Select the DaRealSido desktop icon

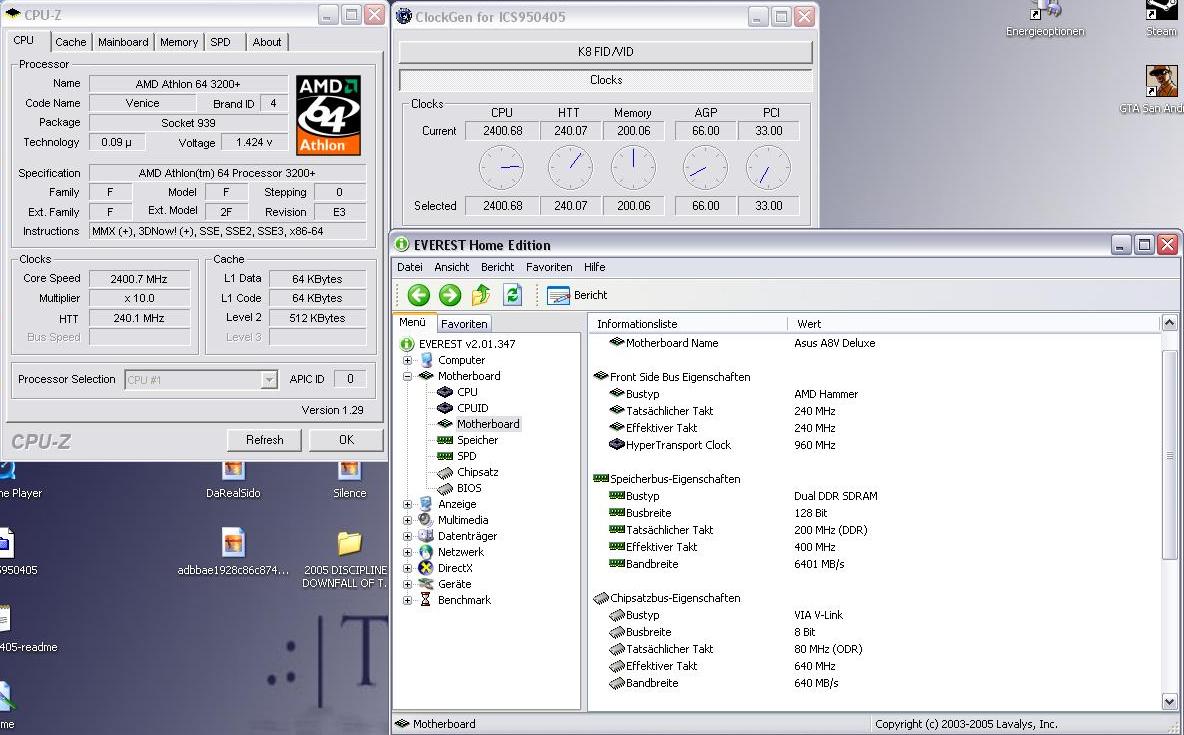tap(233, 480)
